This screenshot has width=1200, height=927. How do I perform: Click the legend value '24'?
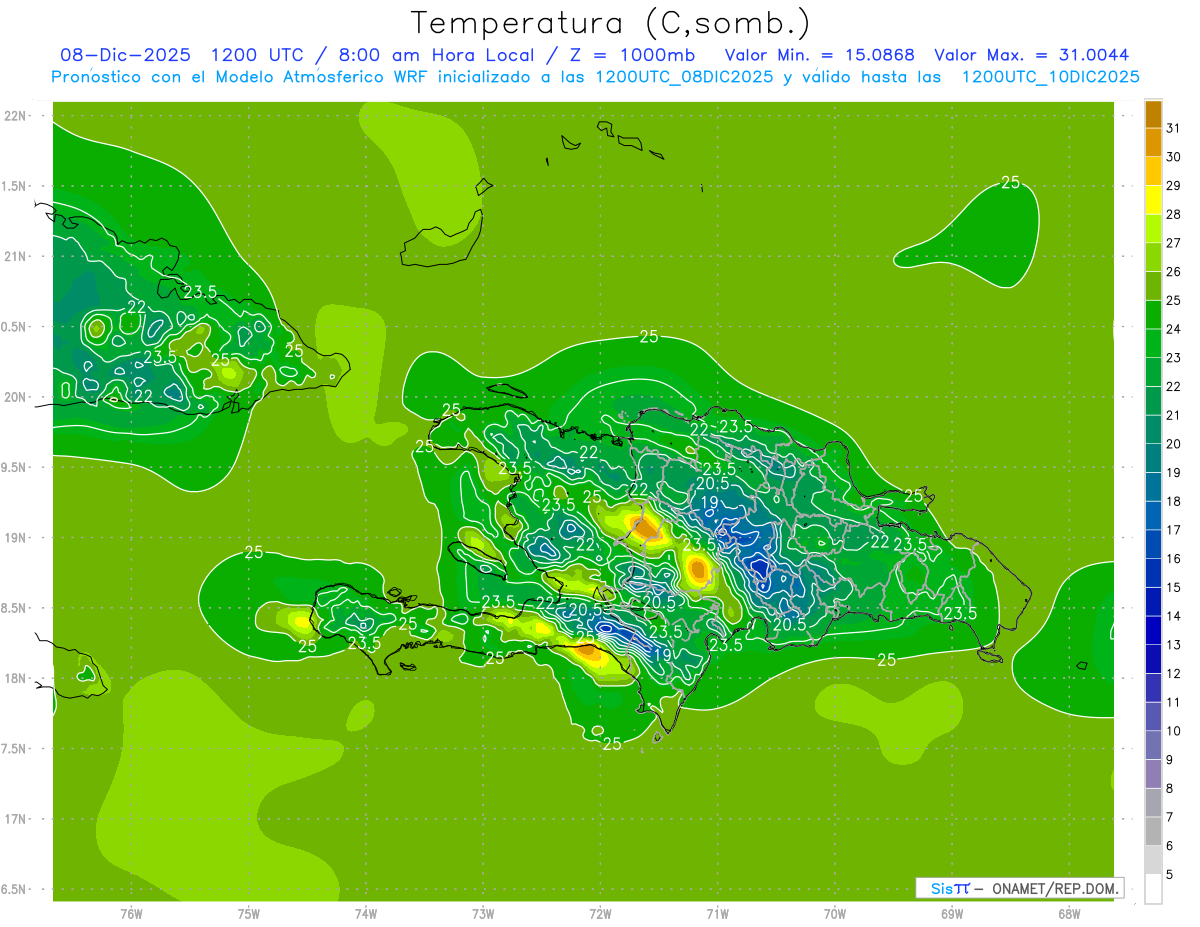(x=1173, y=329)
